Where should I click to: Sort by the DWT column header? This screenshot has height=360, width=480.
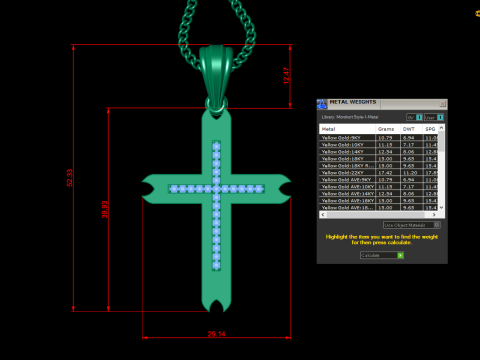pyautogui.click(x=411, y=129)
